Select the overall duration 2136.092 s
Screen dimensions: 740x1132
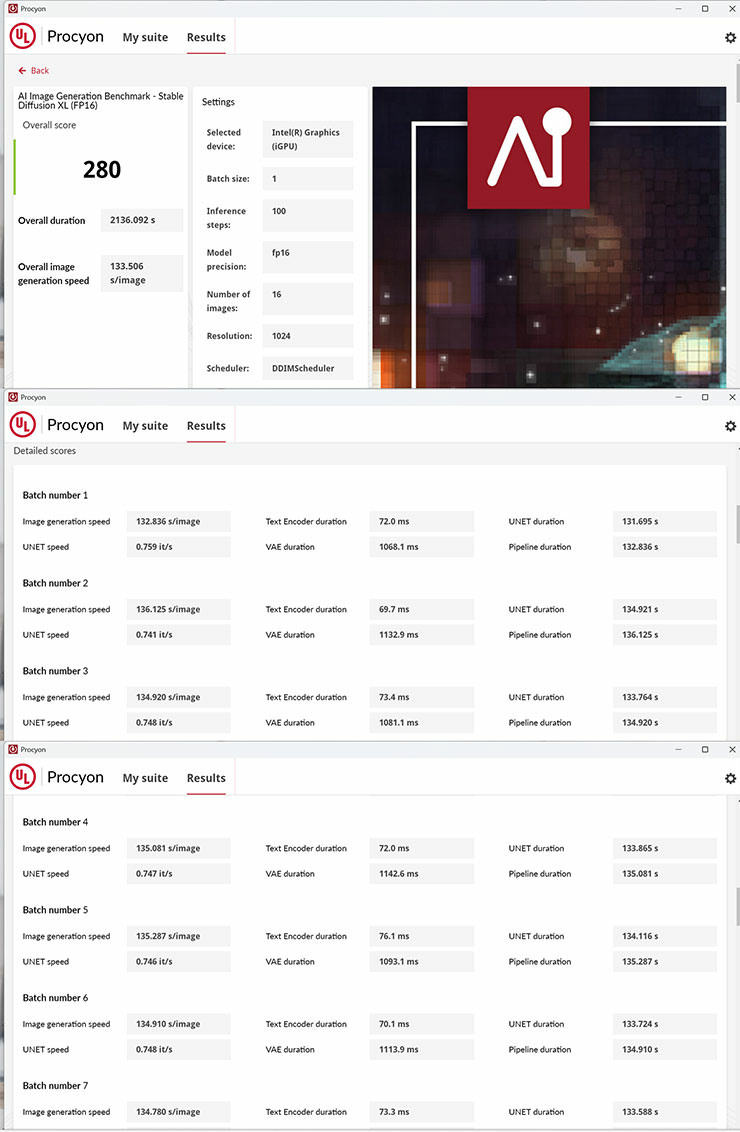coord(142,220)
